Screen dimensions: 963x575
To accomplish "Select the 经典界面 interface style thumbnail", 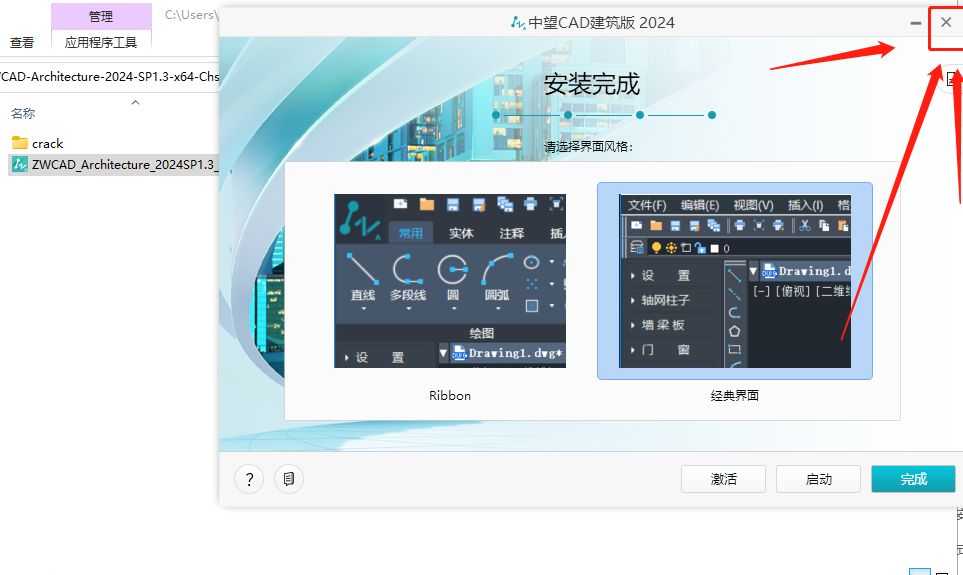I will tap(735, 281).
